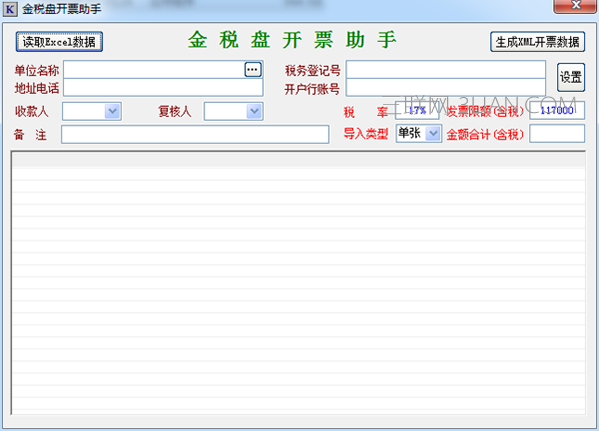Click into the 地址电话 text field
599x431 pixels.
(x=163, y=87)
